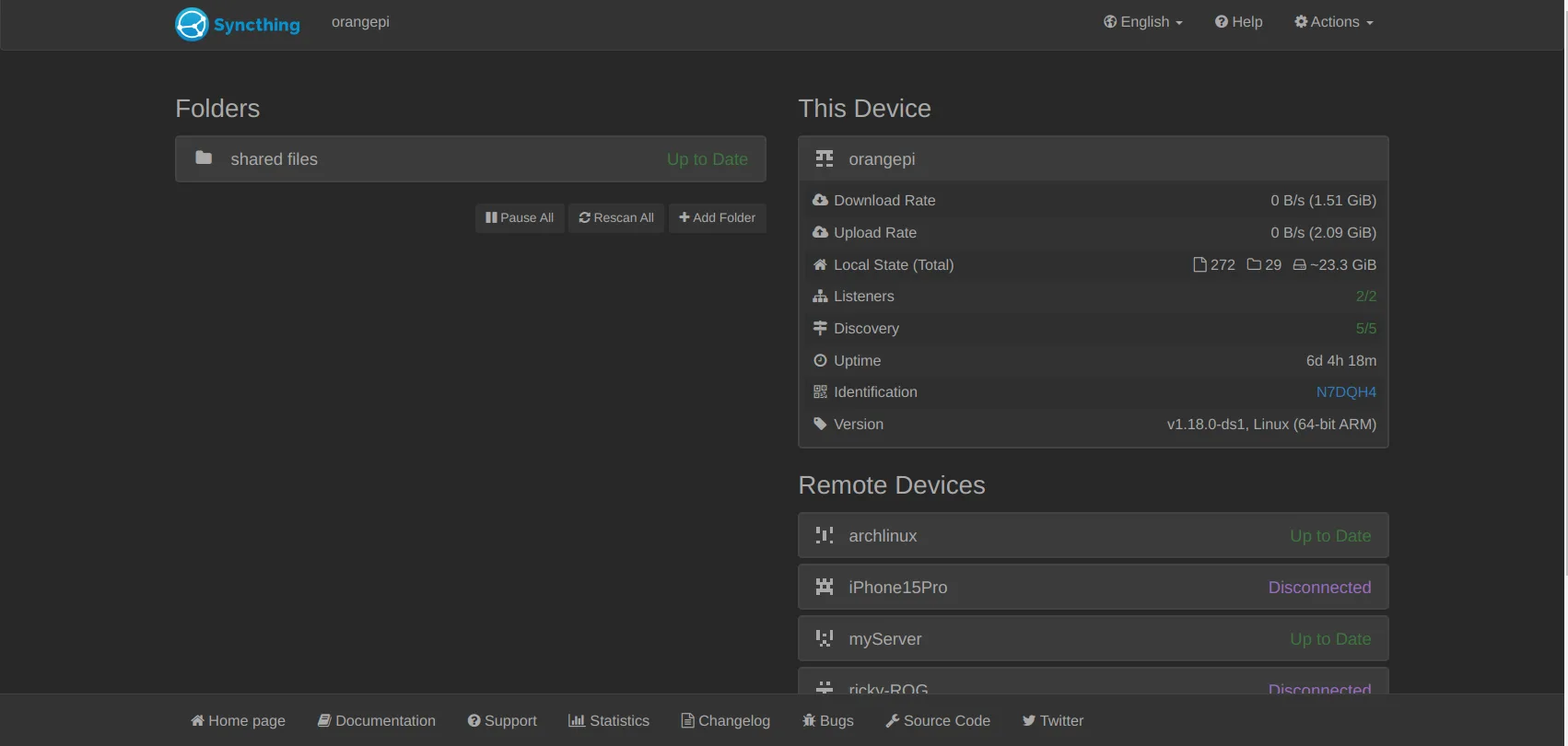This screenshot has width=1568, height=746.
Task: Click the disk size icon in Local State
Action: click(1299, 265)
